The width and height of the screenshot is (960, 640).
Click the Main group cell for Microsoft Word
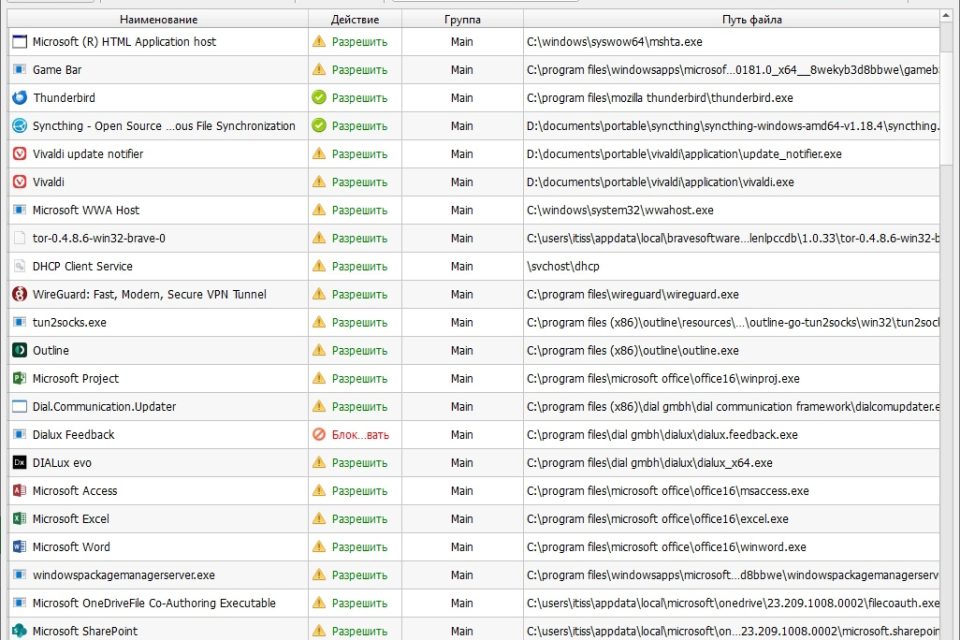pyautogui.click(x=462, y=547)
